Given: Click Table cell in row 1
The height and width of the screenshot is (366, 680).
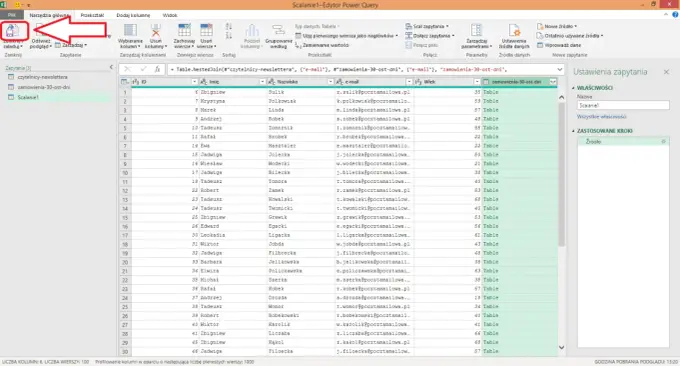Looking at the screenshot, I should coord(520,92).
